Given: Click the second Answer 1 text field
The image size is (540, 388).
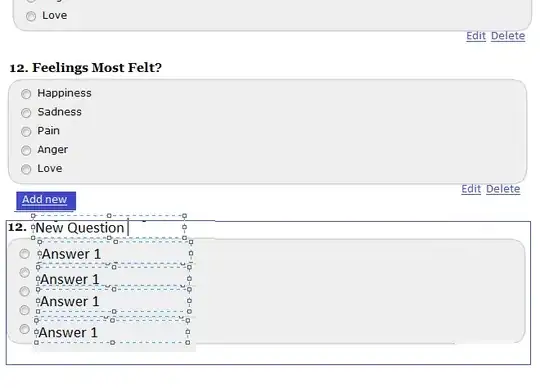Looking at the screenshot, I should pos(114,278).
